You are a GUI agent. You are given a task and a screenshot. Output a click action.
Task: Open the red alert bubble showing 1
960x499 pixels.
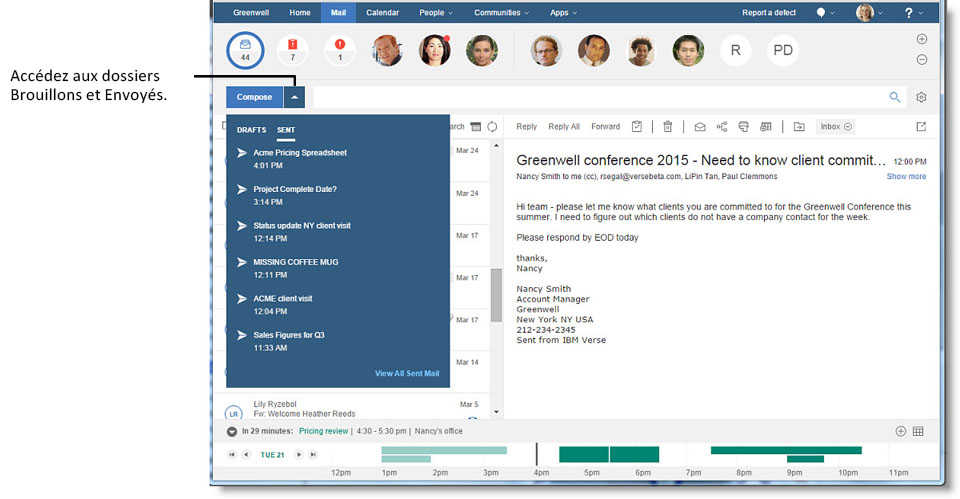pos(340,50)
